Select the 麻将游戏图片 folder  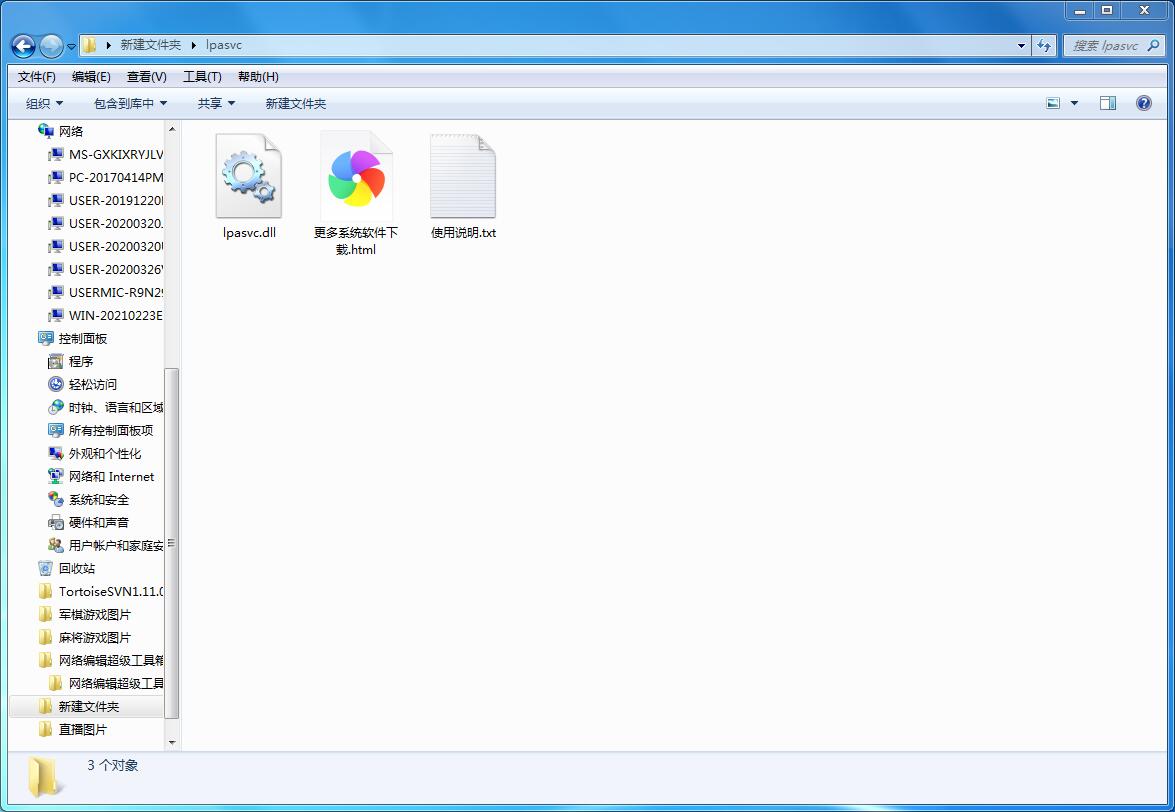pyautogui.click(x=85, y=637)
